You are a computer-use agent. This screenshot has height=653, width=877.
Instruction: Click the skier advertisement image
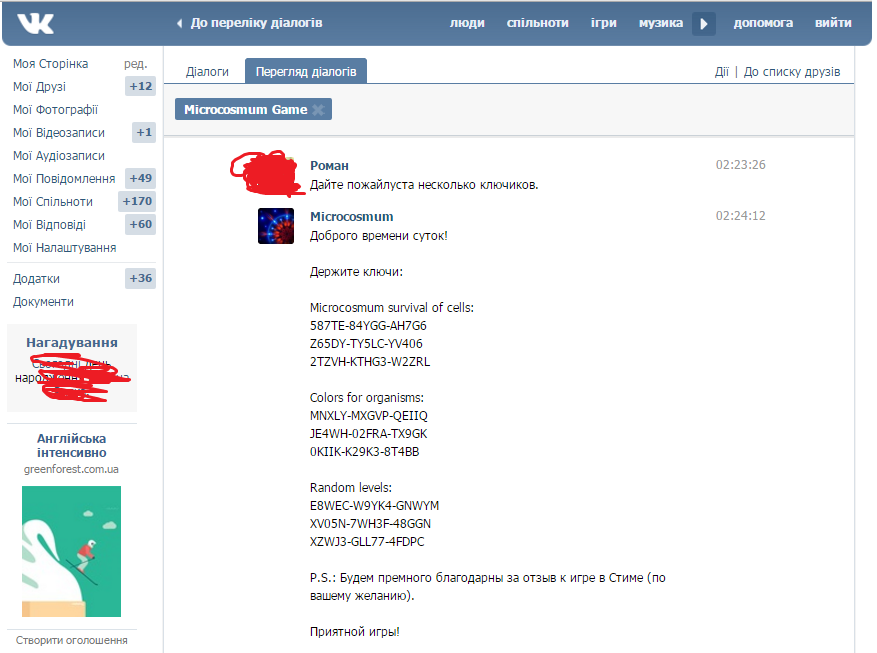click(72, 551)
